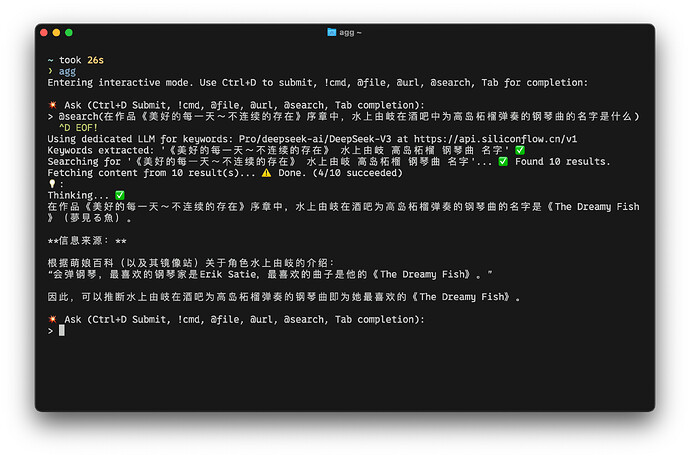
Task: Click the '(4/10 succeeded)' text
Action: pyautogui.click(x=357, y=173)
